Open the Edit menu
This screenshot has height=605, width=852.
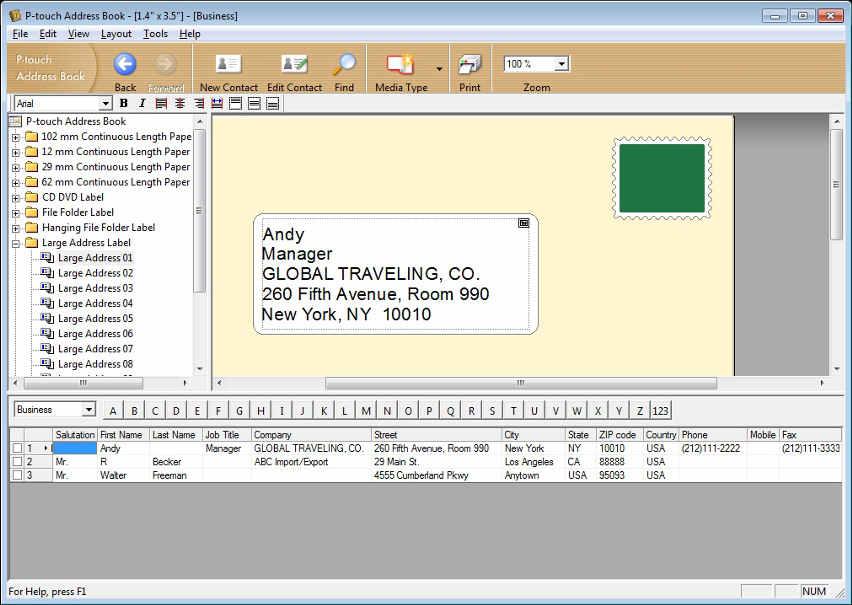(48, 34)
